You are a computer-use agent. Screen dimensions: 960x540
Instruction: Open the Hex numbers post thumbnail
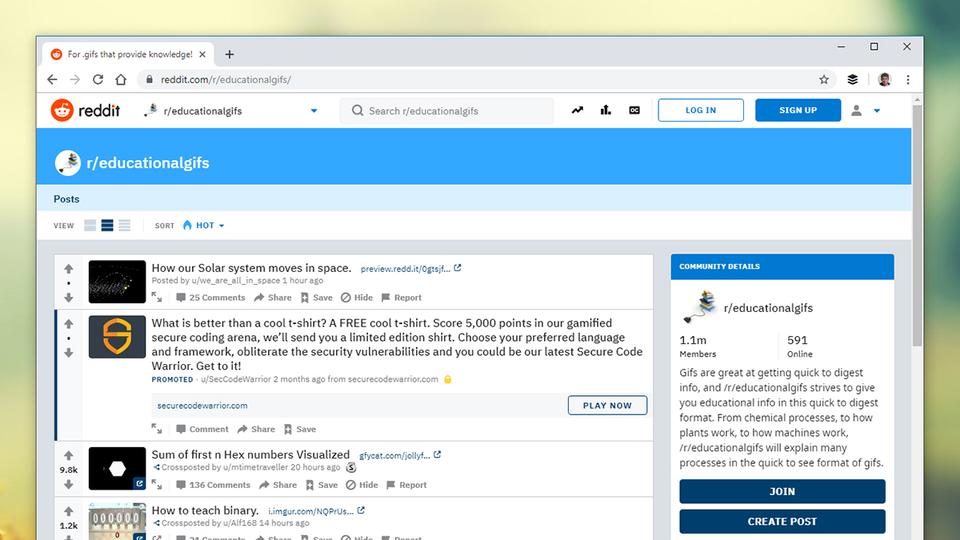tap(117, 468)
